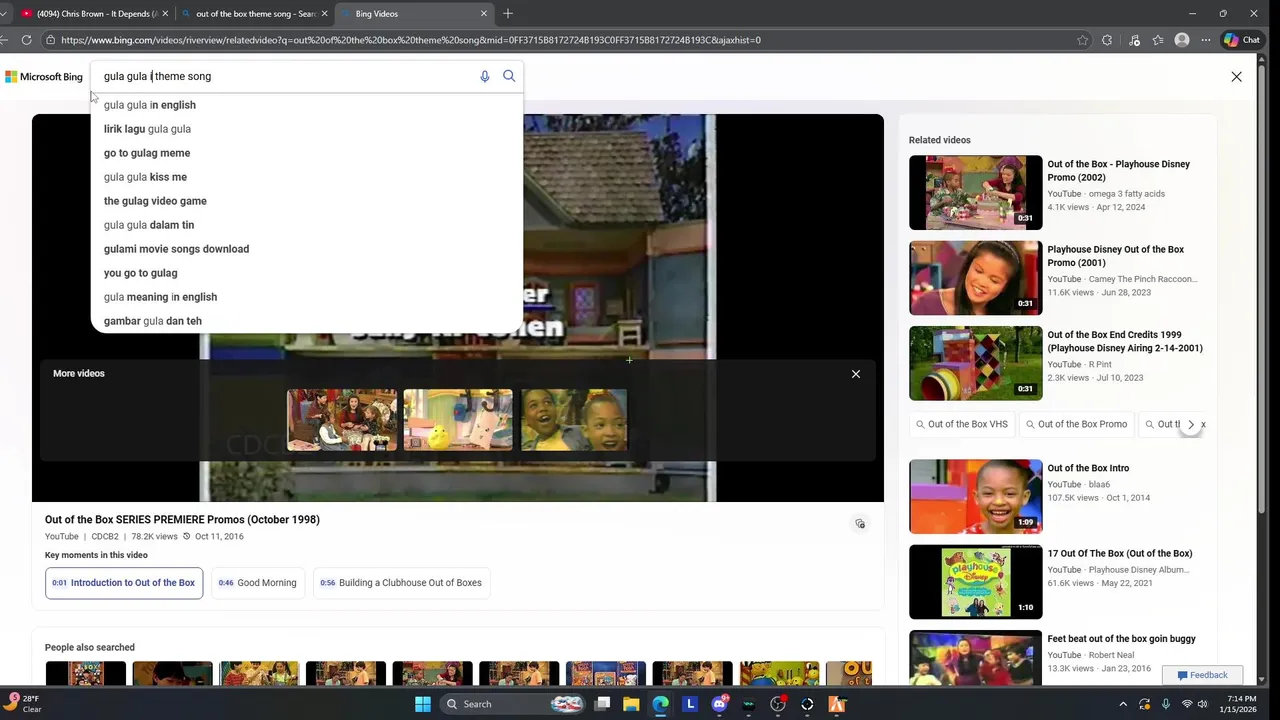Open thumbnail of Out of the Box Intro 1:09
Image resolution: width=1280 pixels, height=720 pixels.
[975, 497]
